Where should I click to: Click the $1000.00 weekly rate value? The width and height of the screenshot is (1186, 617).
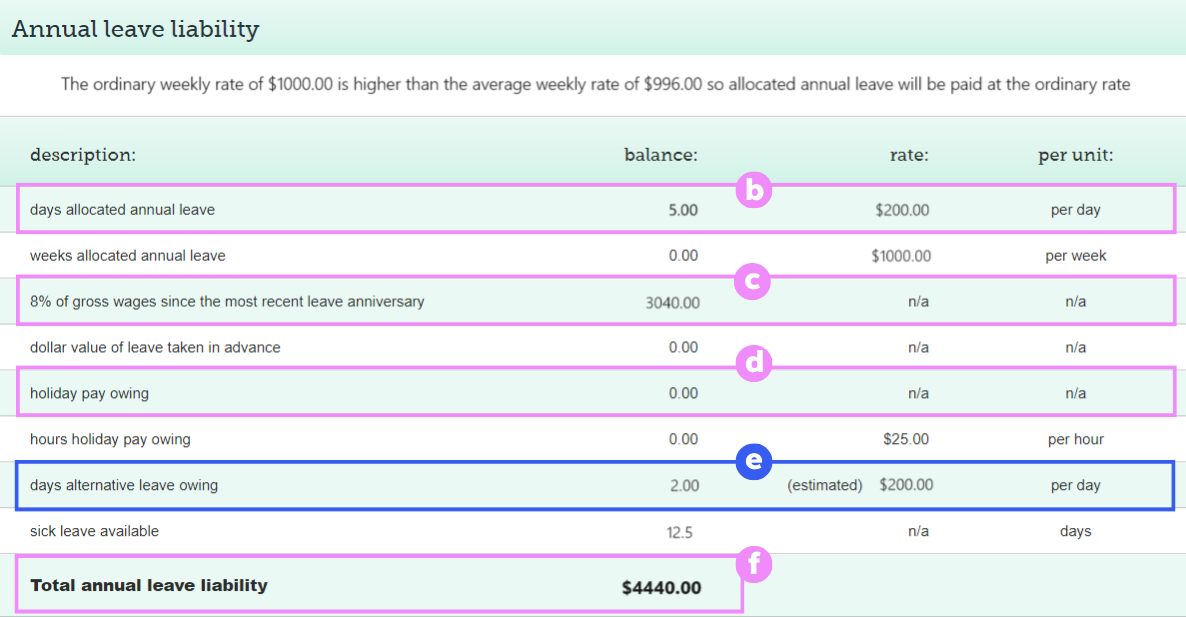(900, 256)
